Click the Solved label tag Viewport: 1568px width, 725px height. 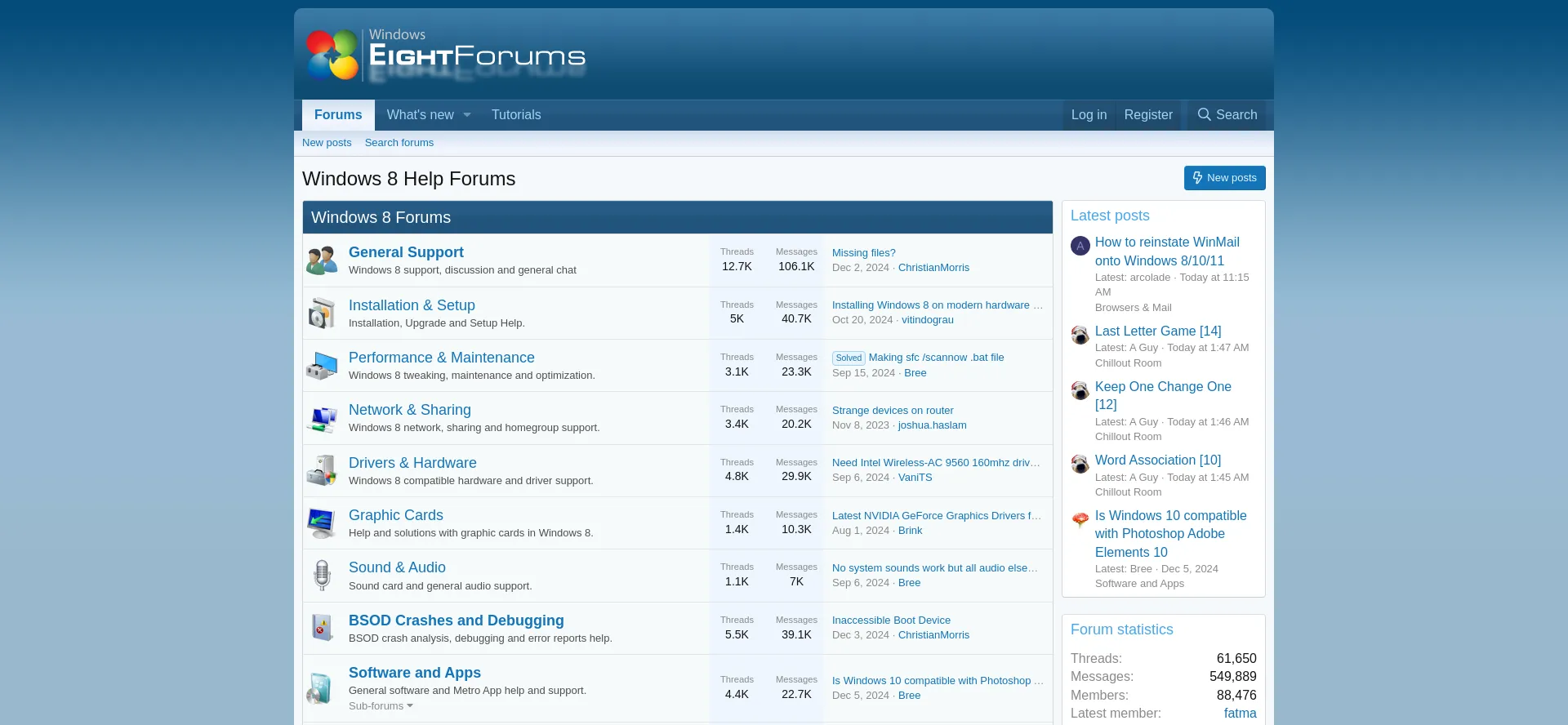(x=849, y=358)
